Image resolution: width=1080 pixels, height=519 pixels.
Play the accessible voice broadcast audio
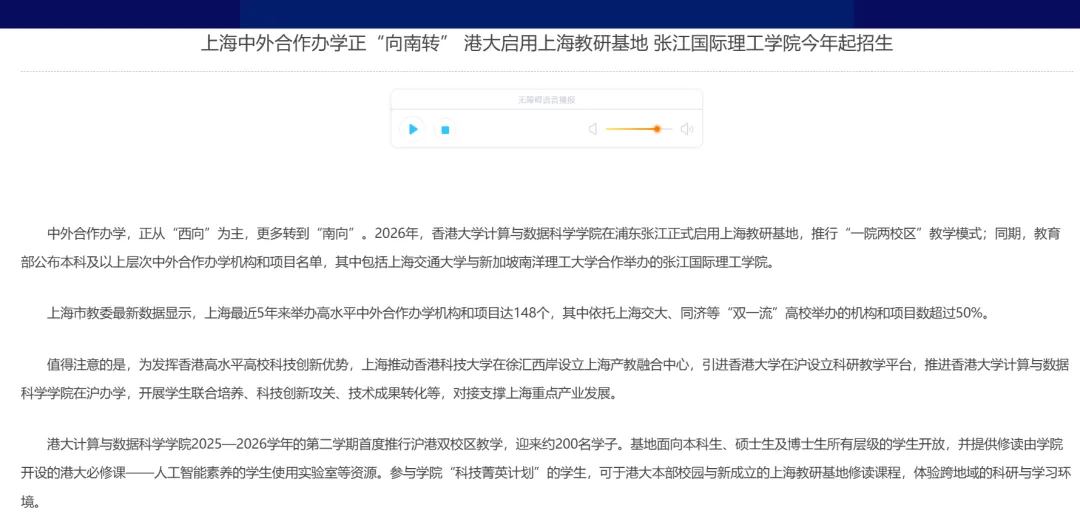point(413,129)
